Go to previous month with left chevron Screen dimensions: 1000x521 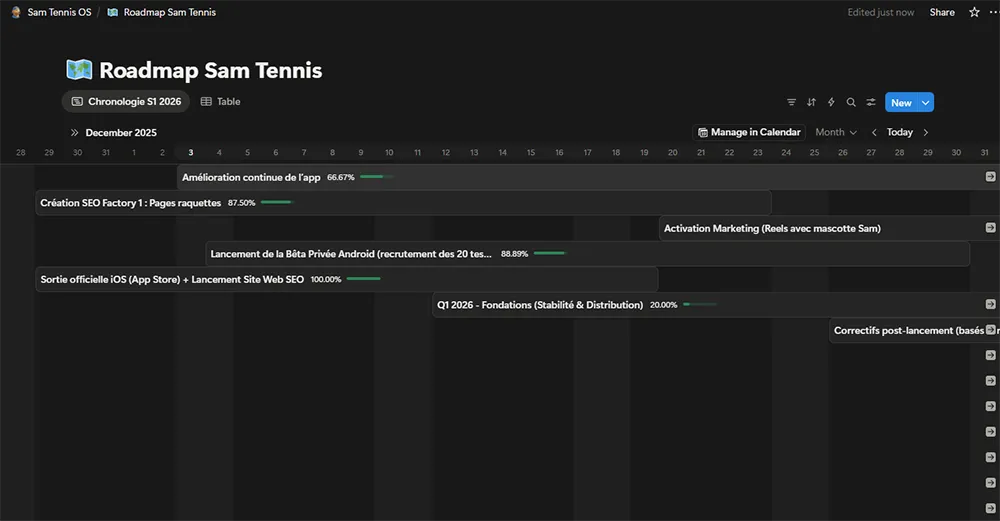click(x=874, y=132)
